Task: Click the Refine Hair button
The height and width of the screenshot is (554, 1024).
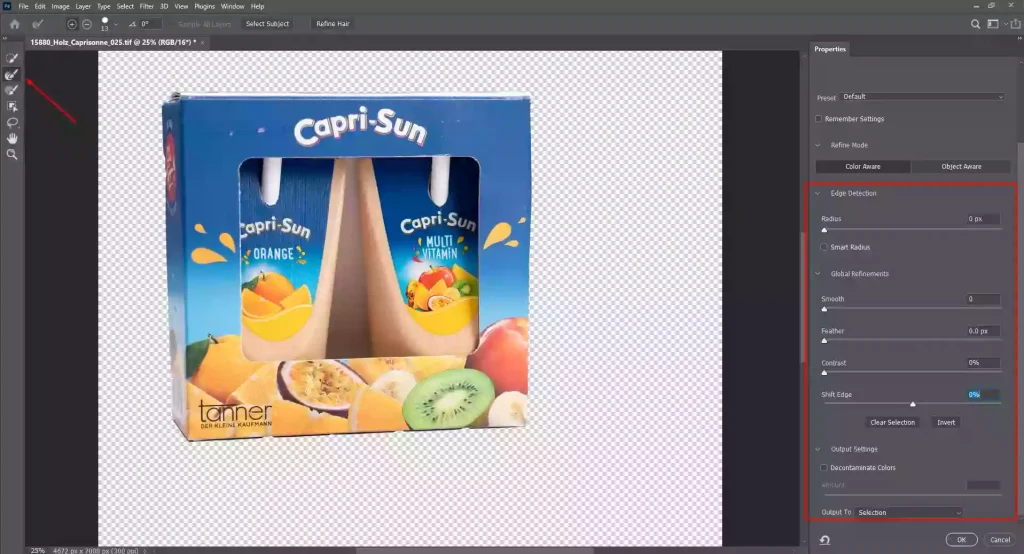Action: 333,24
